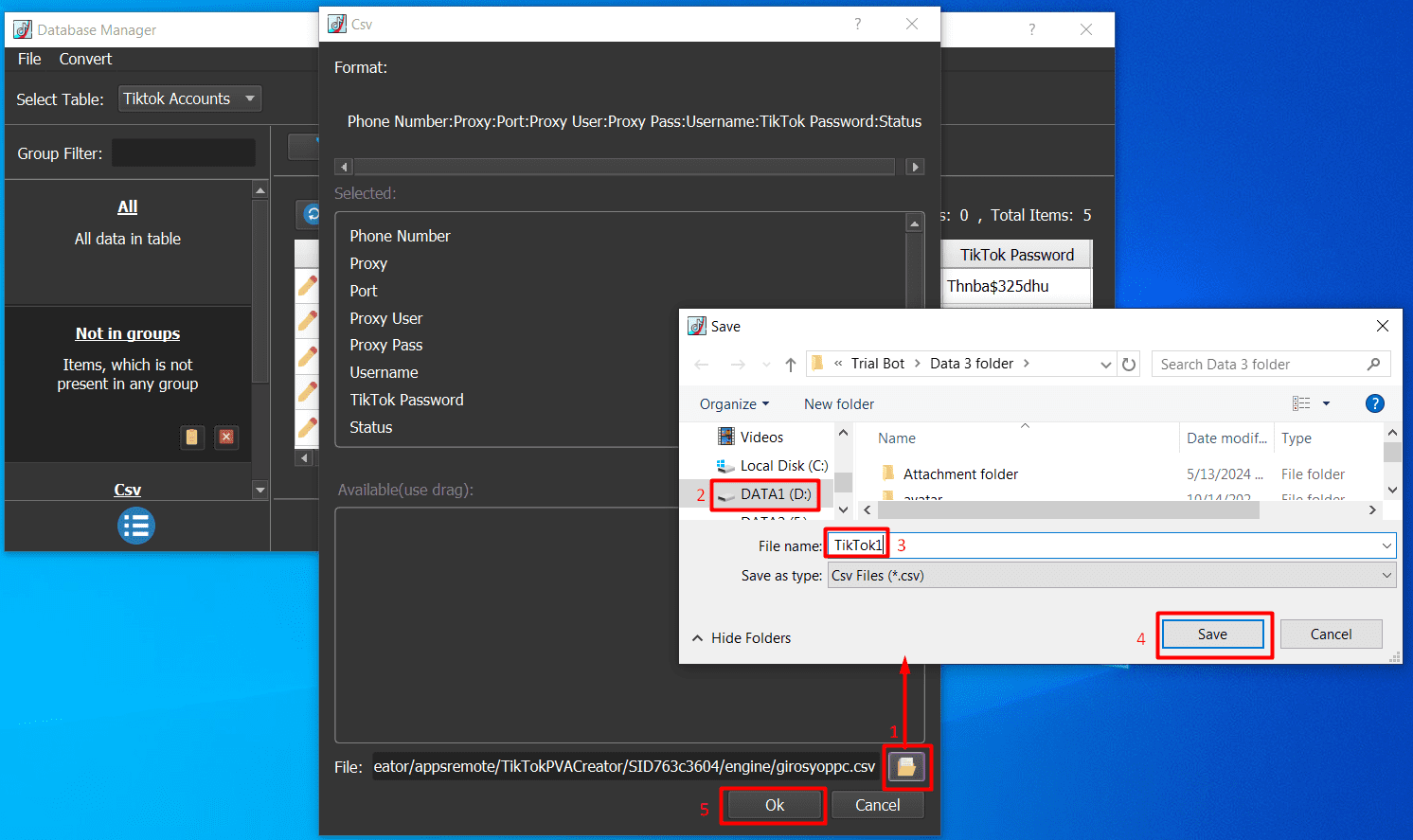The image size is (1413, 840).
Task: Sort files by Date modified column header
Action: (x=1226, y=438)
